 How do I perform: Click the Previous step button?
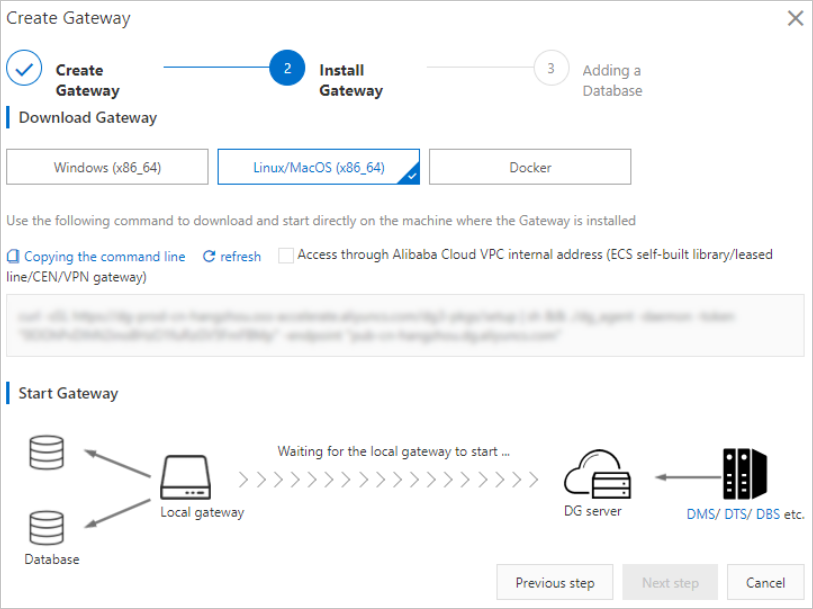(555, 583)
